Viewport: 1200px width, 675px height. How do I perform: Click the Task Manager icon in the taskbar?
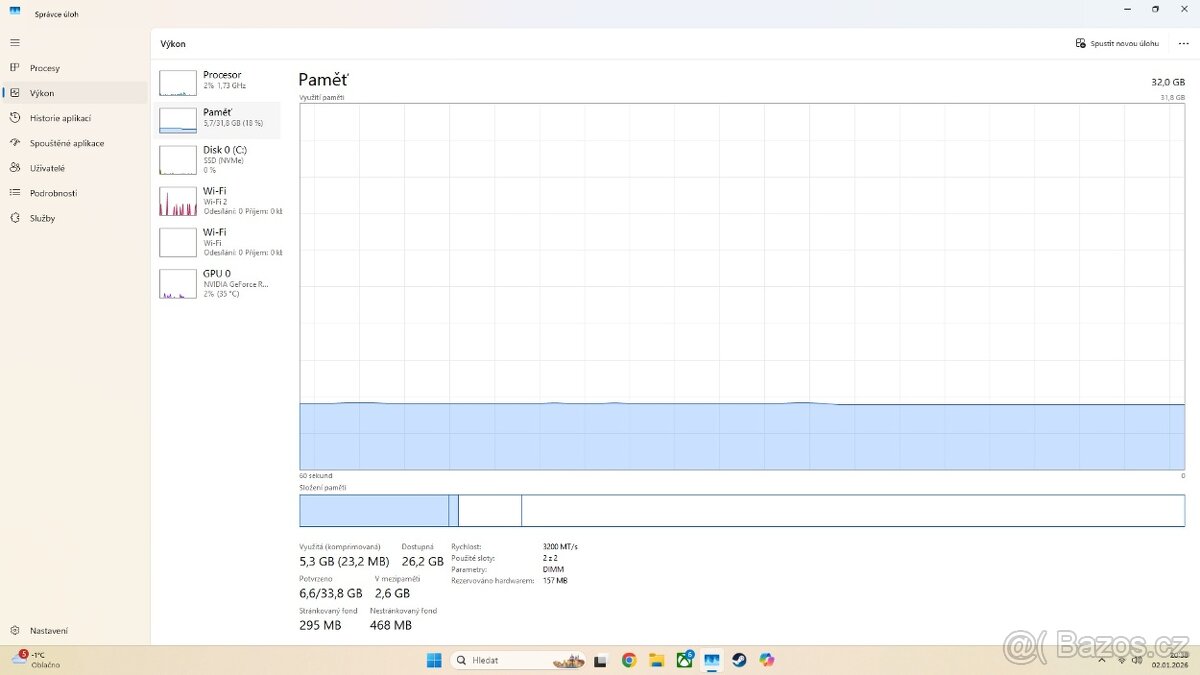coord(712,660)
